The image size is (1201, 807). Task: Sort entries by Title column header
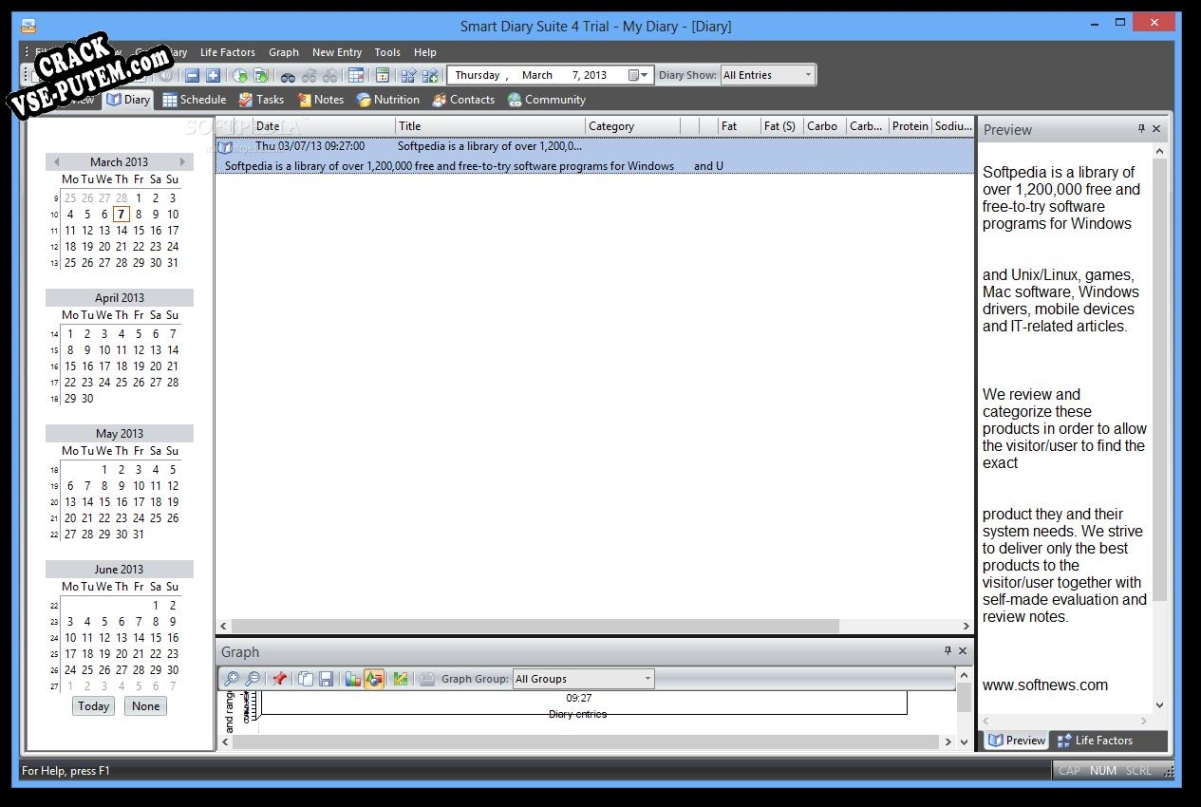[490, 126]
